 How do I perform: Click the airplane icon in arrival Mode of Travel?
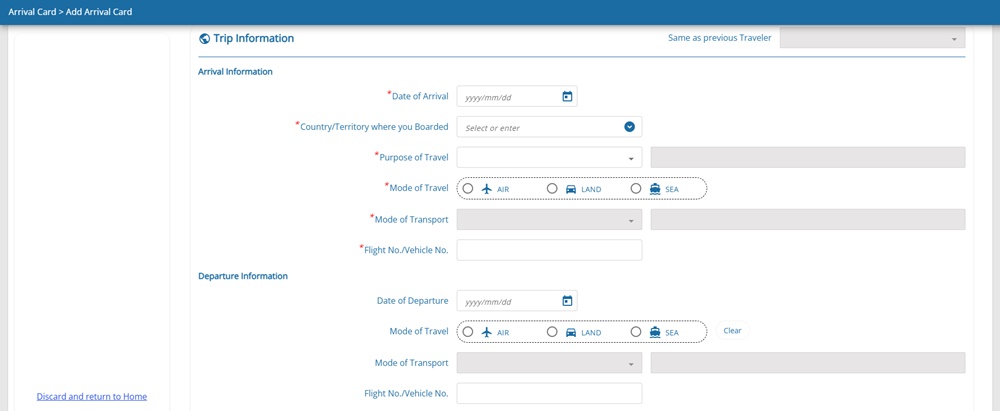click(487, 189)
